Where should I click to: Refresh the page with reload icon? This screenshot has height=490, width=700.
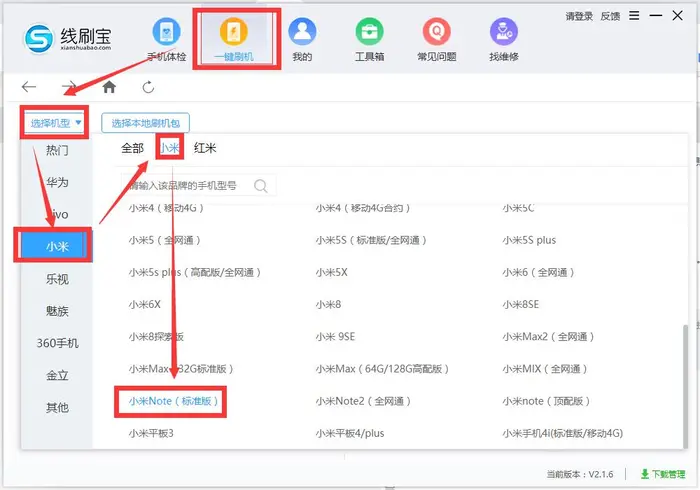pos(148,87)
